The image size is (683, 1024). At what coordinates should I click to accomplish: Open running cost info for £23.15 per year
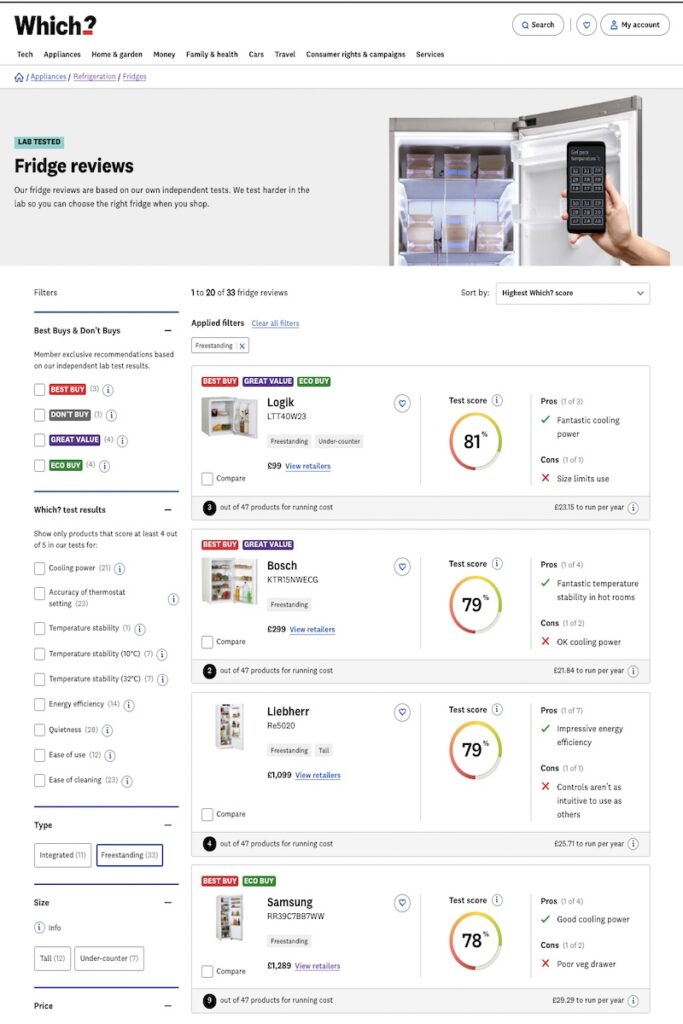coord(633,508)
